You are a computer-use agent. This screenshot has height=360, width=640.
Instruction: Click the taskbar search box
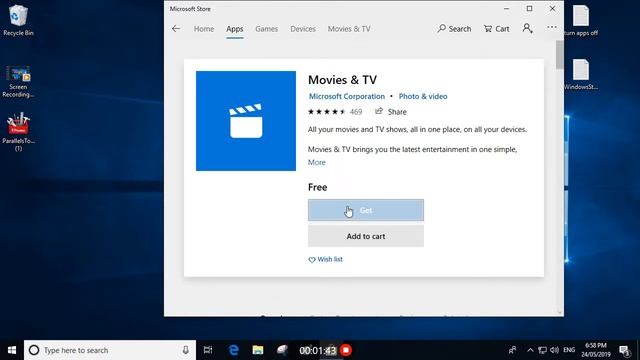[110, 350]
